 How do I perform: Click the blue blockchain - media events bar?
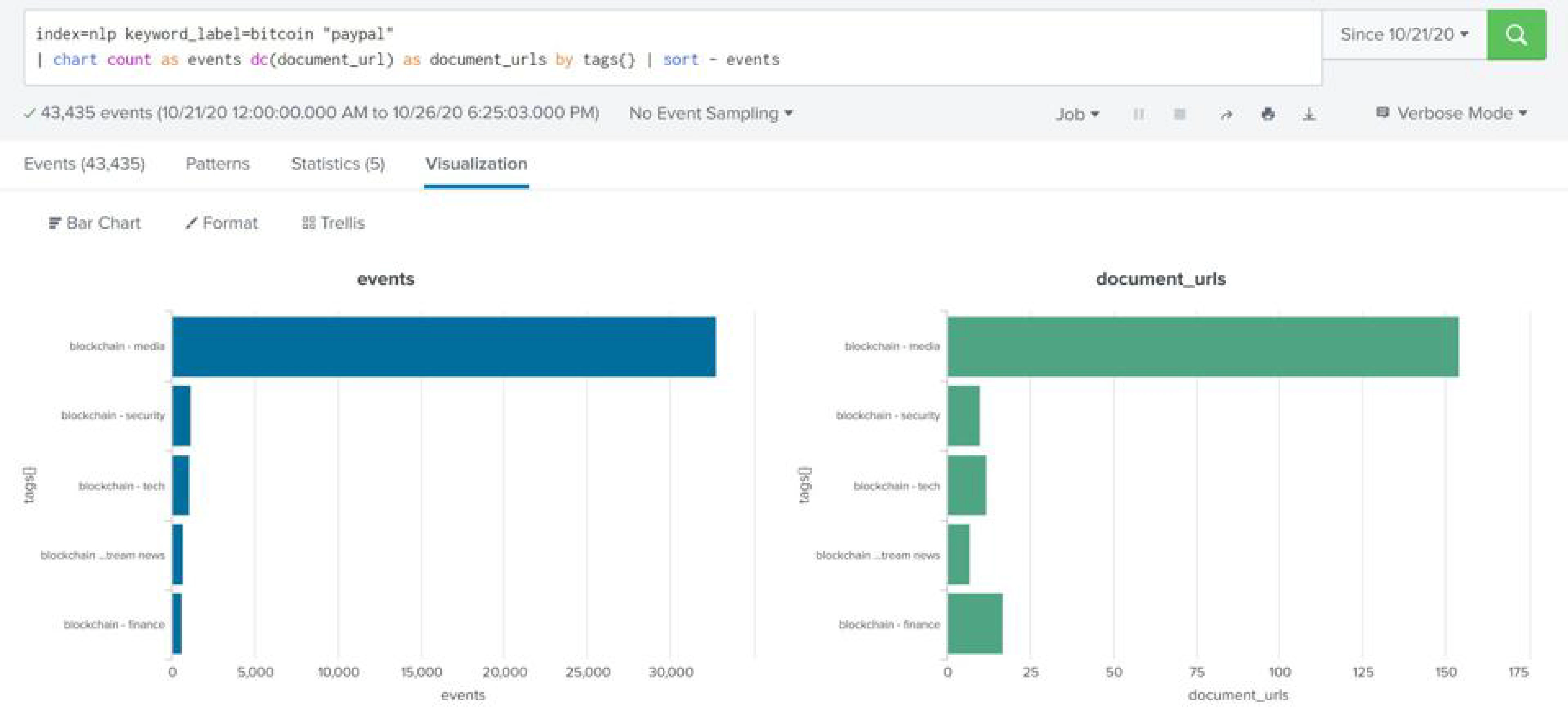444,346
